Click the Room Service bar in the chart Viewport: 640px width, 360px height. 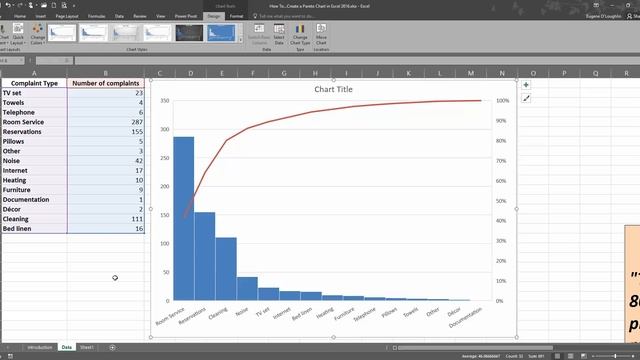click(x=184, y=219)
